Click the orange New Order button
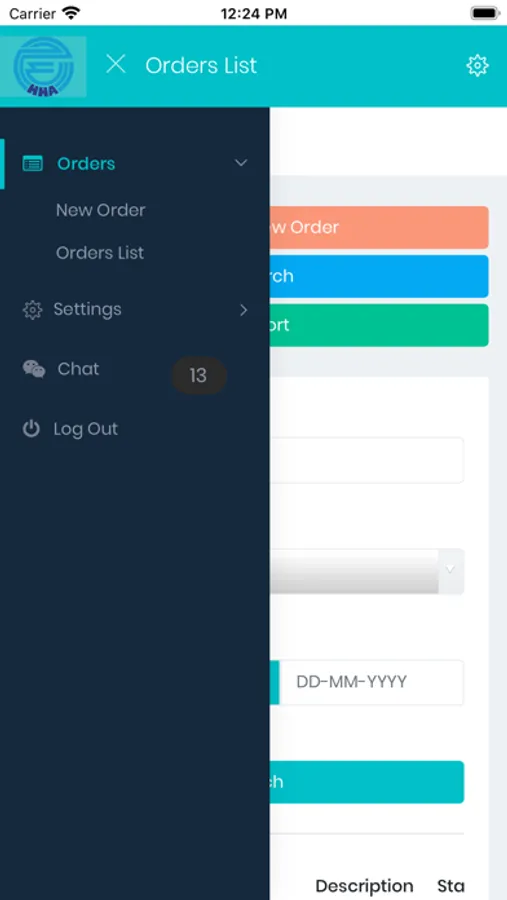 (x=379, y=227)
